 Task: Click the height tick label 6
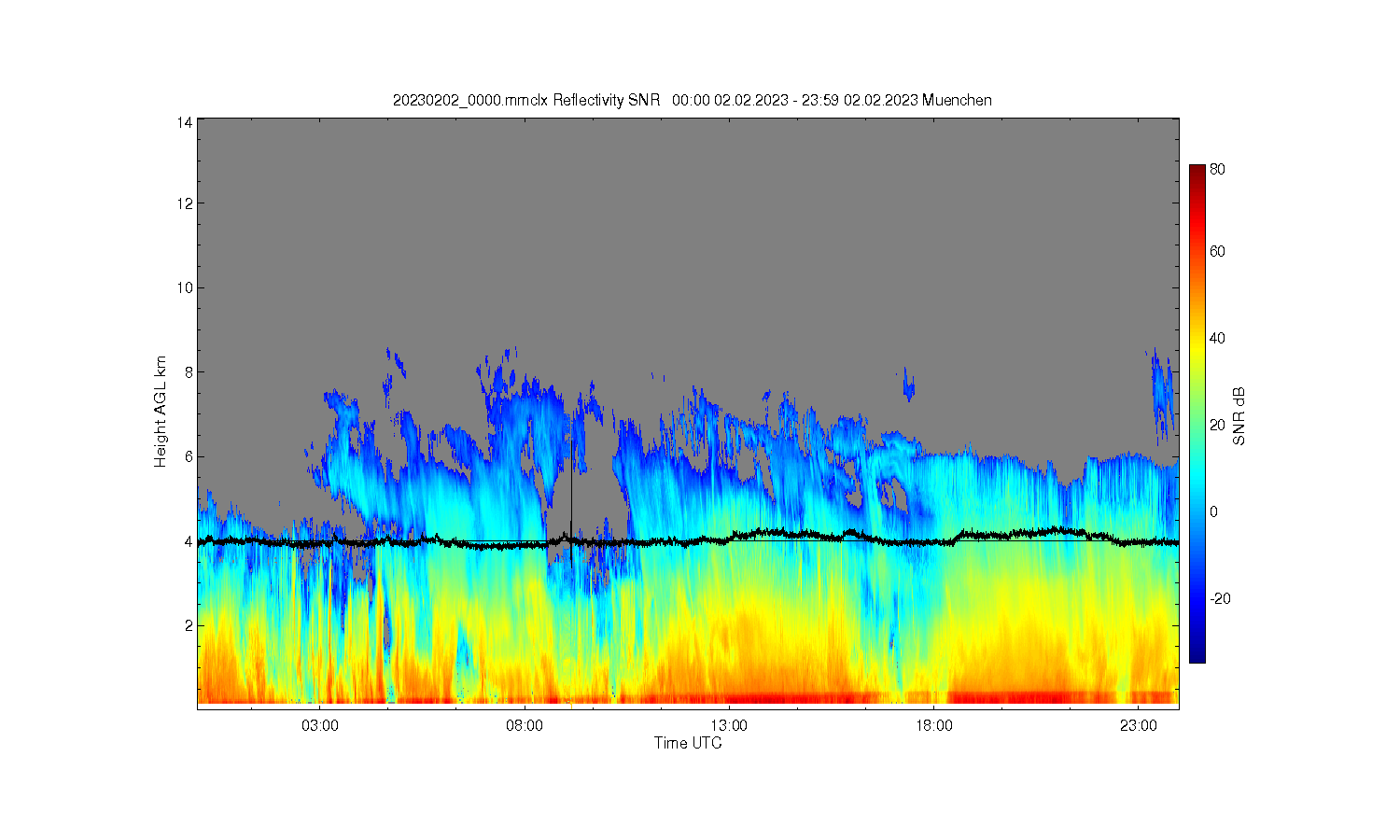(x=189, y=456)
